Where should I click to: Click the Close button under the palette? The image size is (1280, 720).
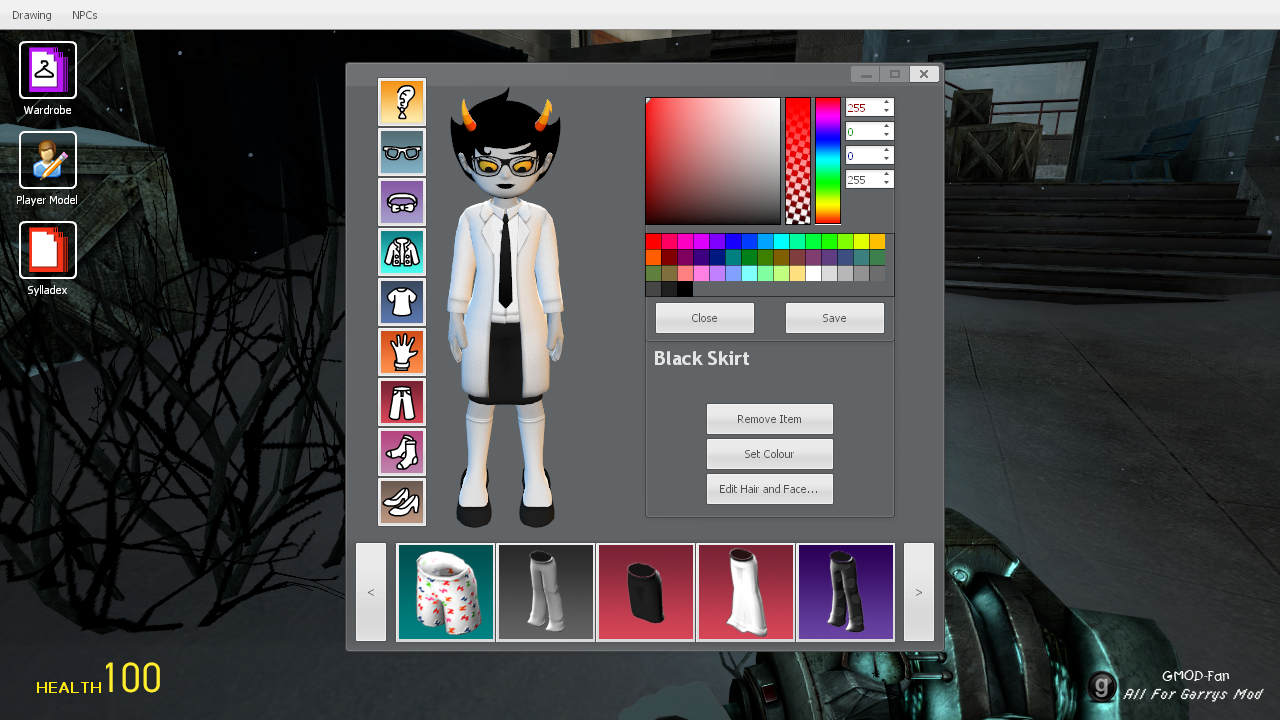tap(705, 318)
